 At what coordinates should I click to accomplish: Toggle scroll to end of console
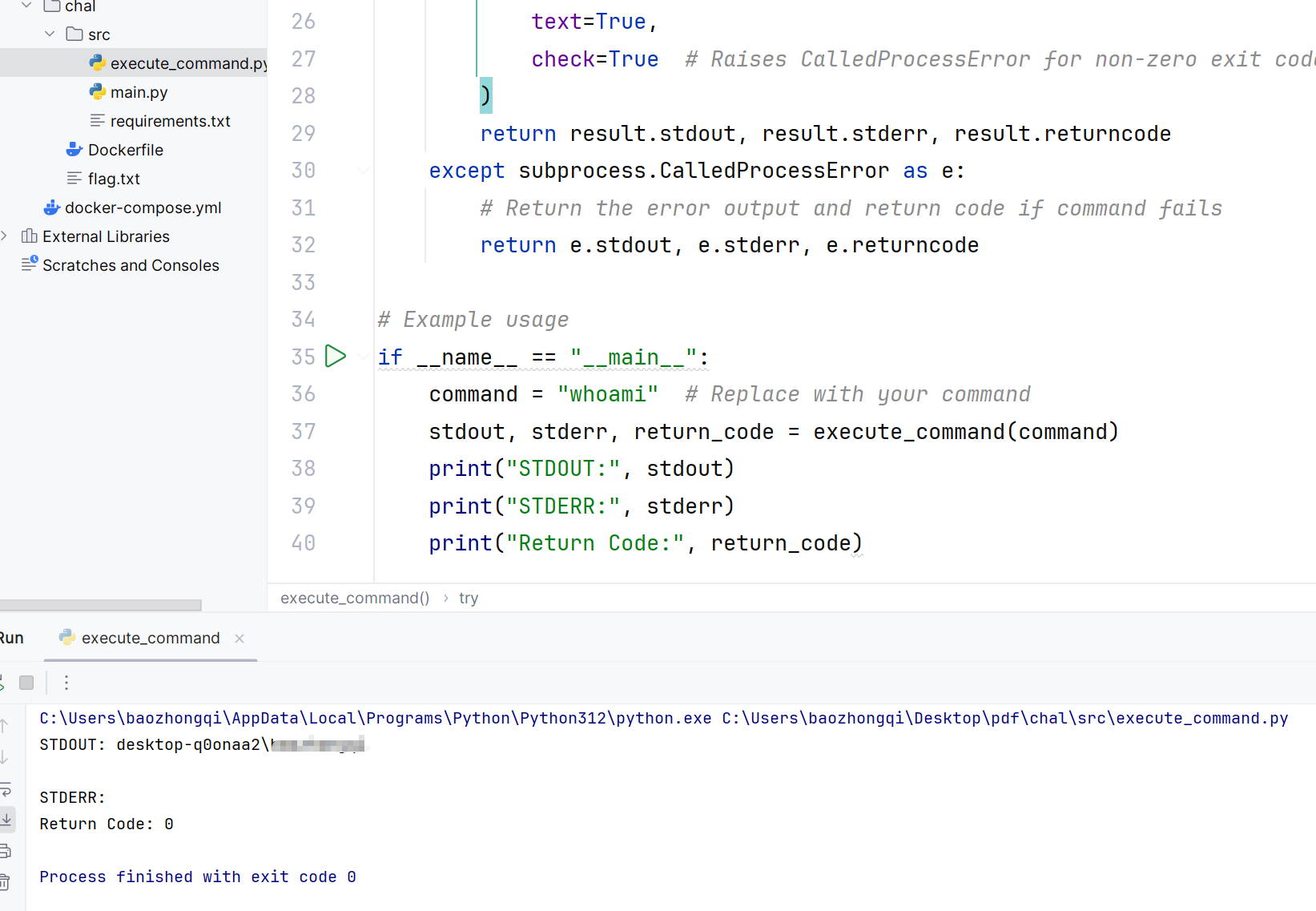[6, 819]
